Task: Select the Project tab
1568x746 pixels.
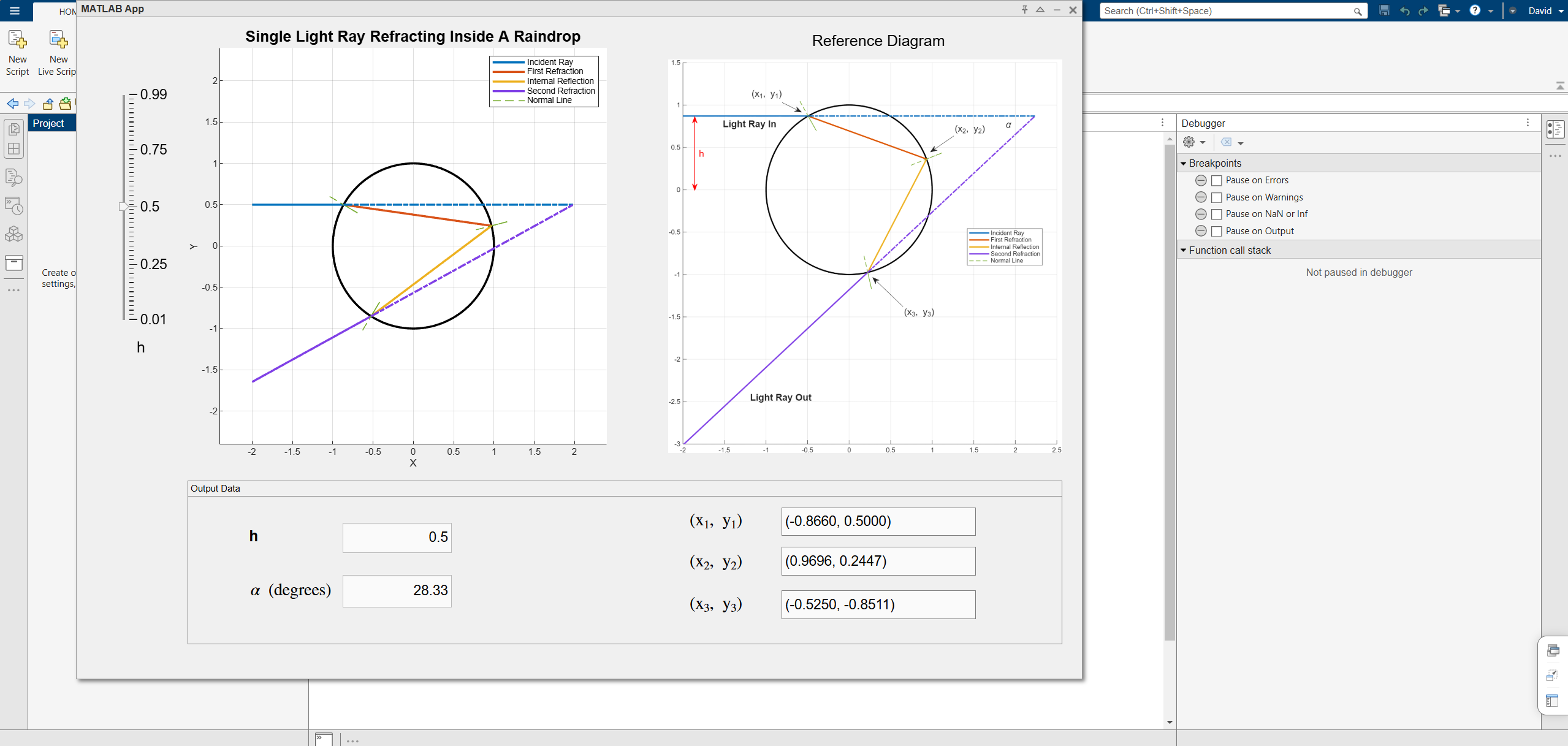Action: point(49,123)
